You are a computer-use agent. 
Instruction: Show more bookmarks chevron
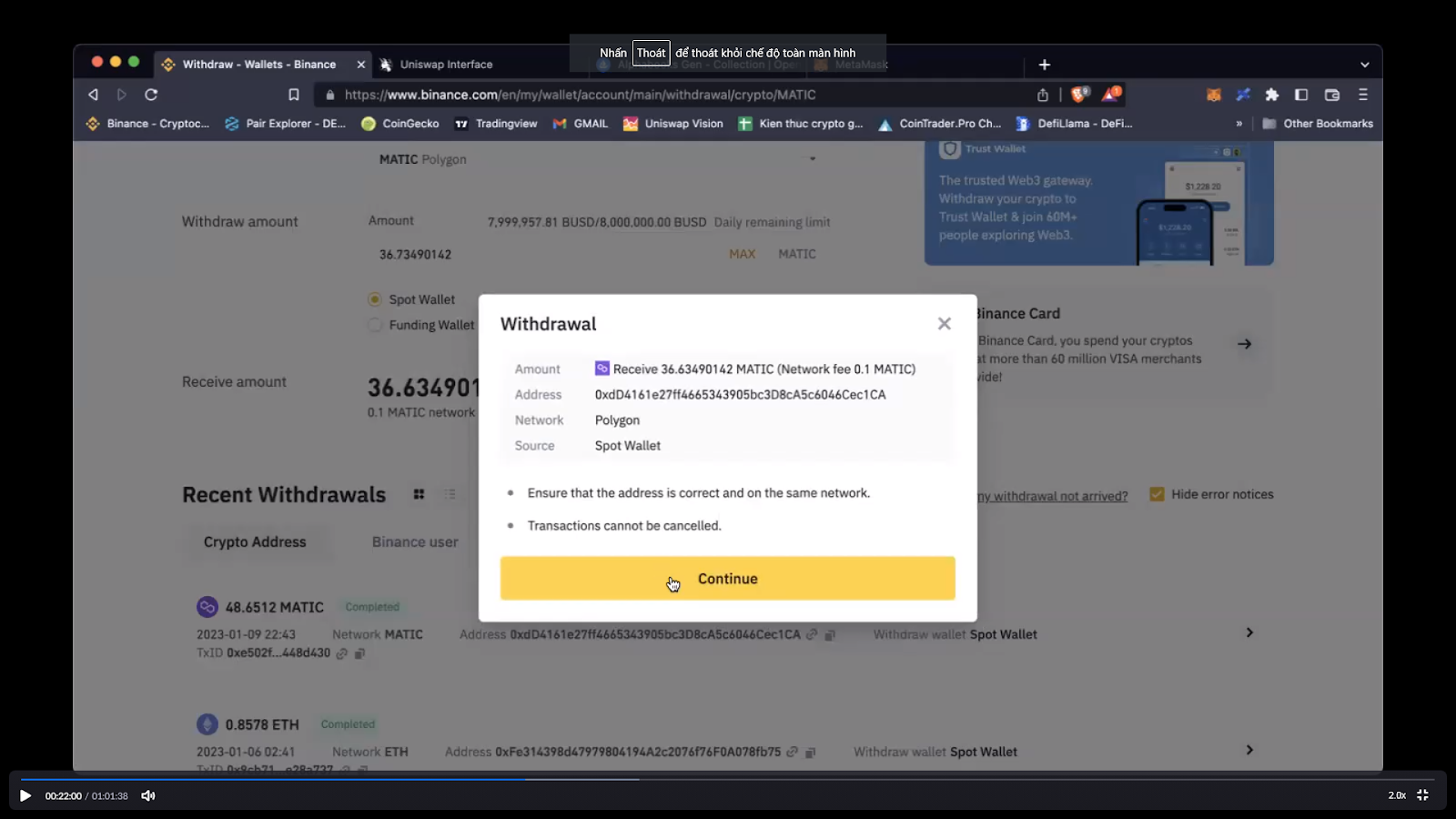pyautogui.click(x=1239, y=124)
